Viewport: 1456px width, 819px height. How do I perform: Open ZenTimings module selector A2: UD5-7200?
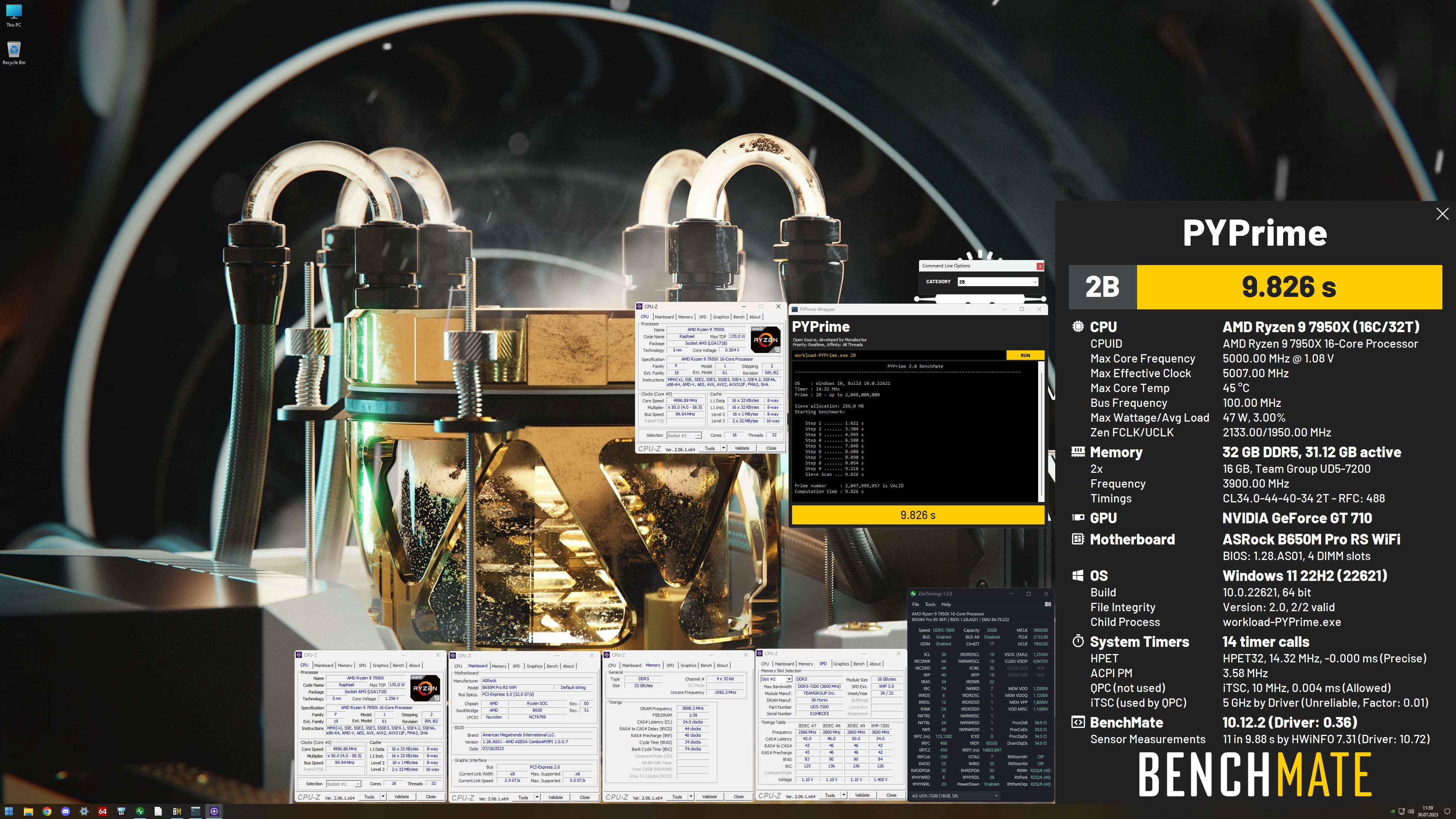[955, 795]
